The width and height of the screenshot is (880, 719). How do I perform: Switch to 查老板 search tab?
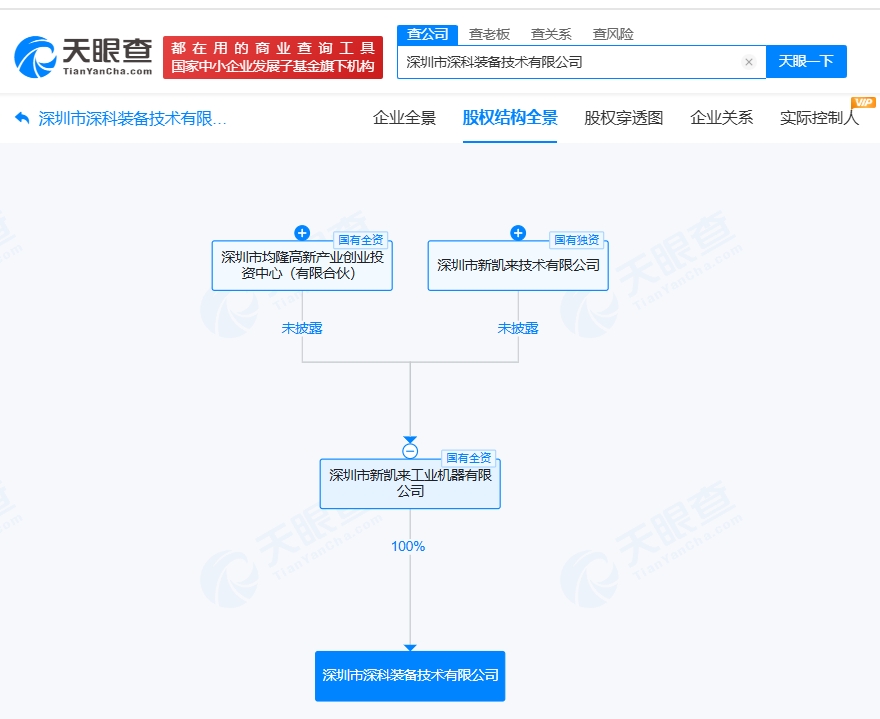pos(489,34)
